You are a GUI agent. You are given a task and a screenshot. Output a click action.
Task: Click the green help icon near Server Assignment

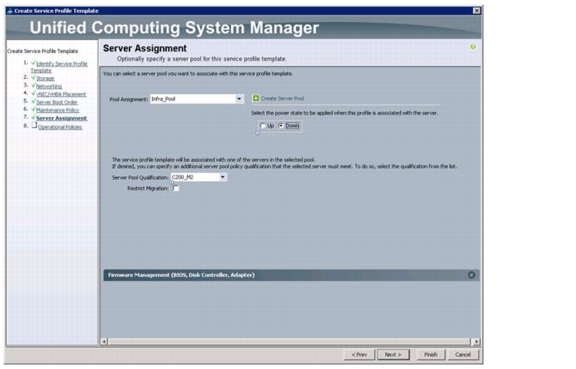473,47
